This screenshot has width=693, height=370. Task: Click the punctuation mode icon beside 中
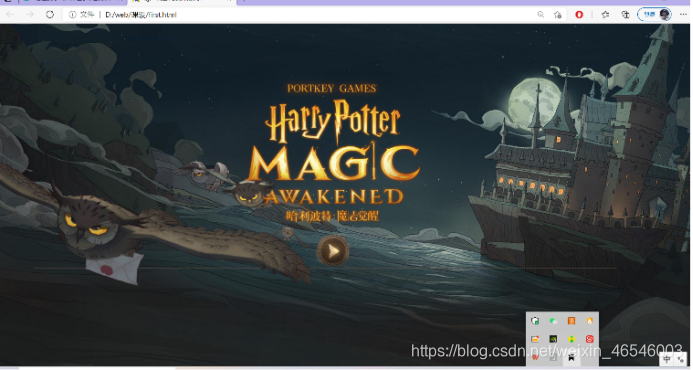click(x=680, y=359)
